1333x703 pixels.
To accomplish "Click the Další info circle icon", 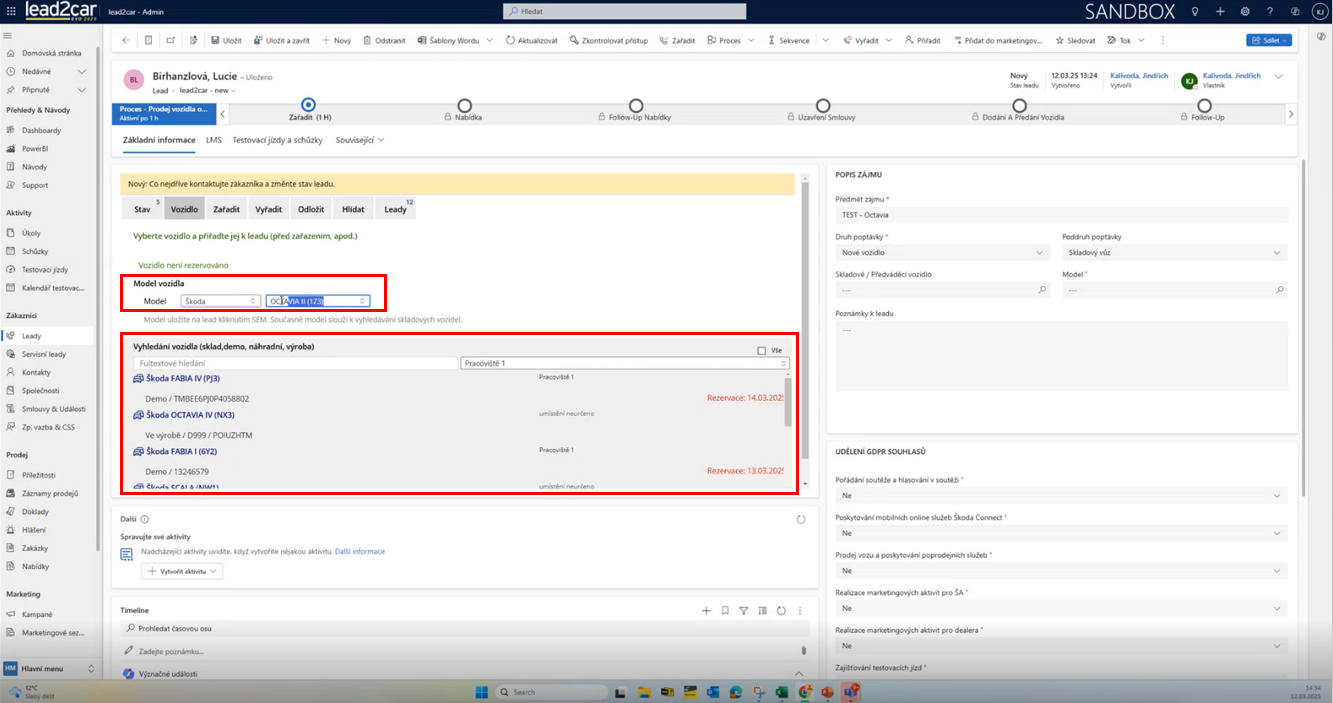I will pos(145,520).
